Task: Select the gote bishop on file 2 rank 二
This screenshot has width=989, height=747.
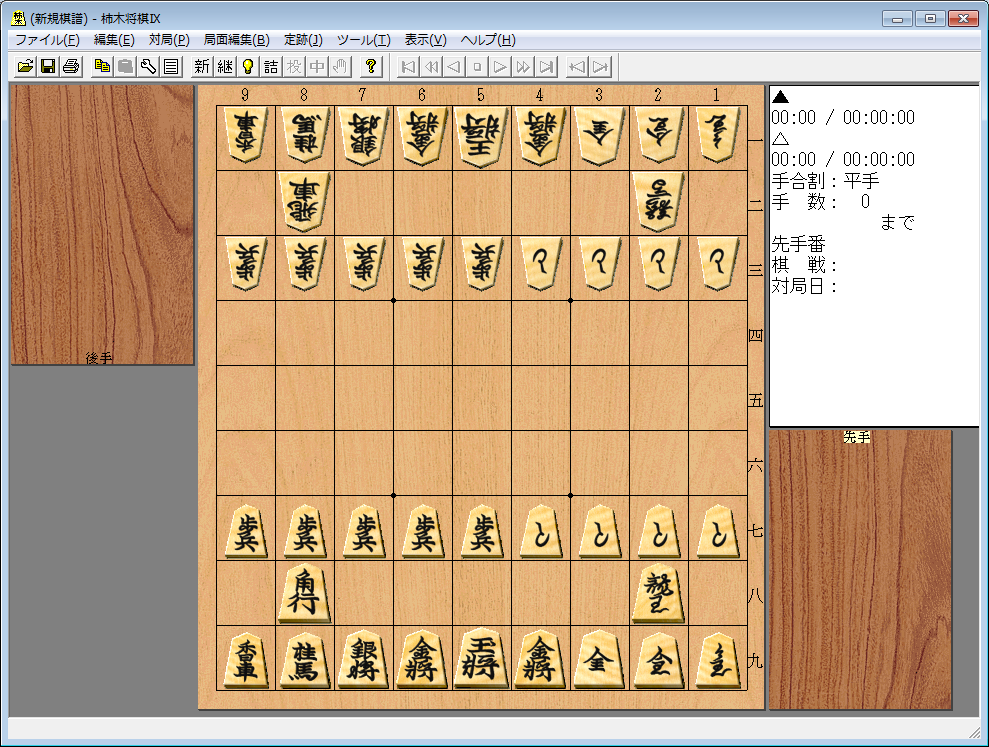Action: click(x=658, y=202)
